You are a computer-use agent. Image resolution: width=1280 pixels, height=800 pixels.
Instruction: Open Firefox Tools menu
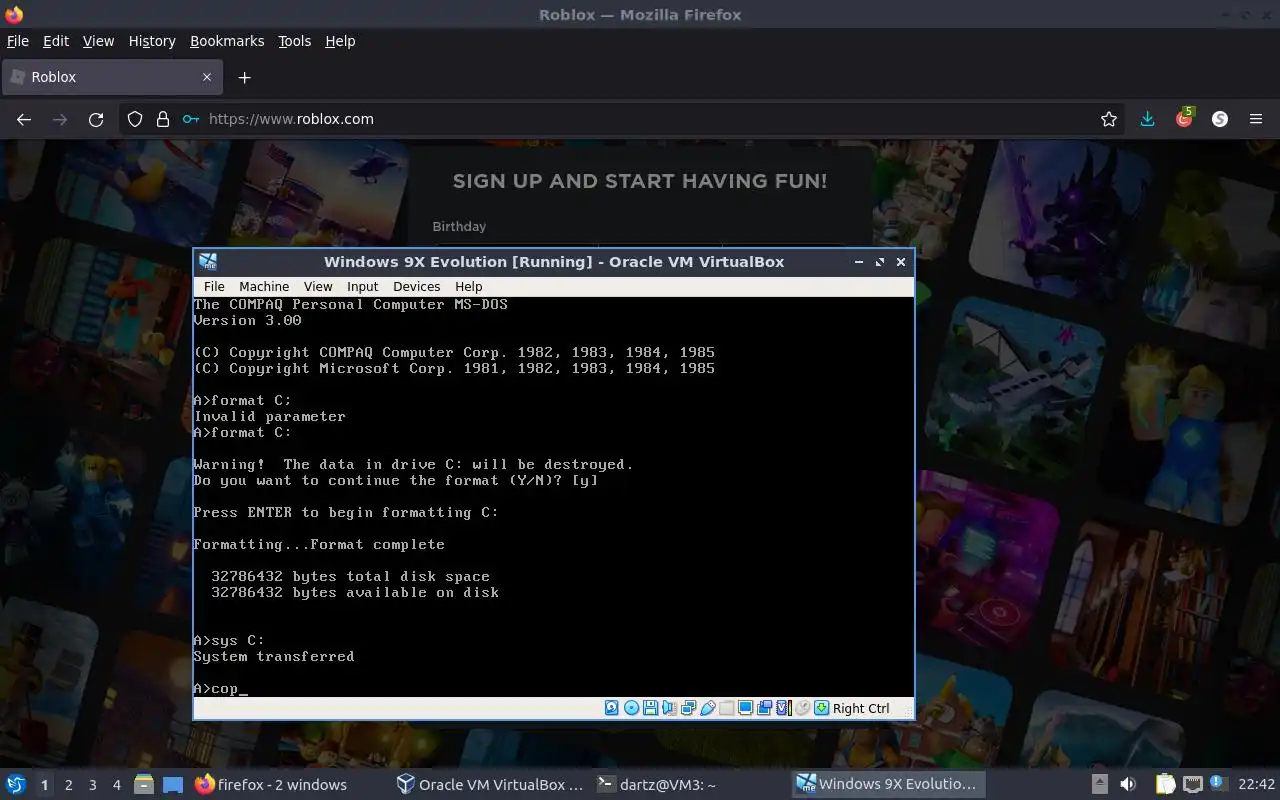(x=294, y=41)
